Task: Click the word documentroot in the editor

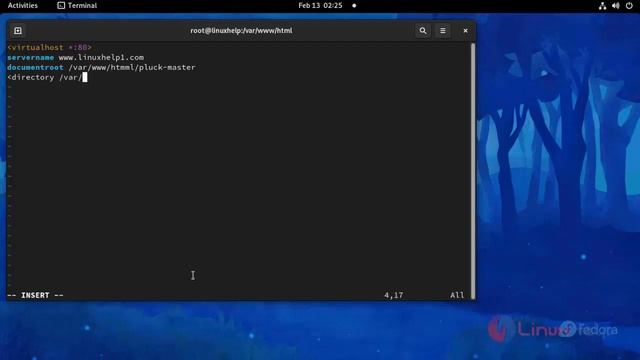Action: click(35, 67)
